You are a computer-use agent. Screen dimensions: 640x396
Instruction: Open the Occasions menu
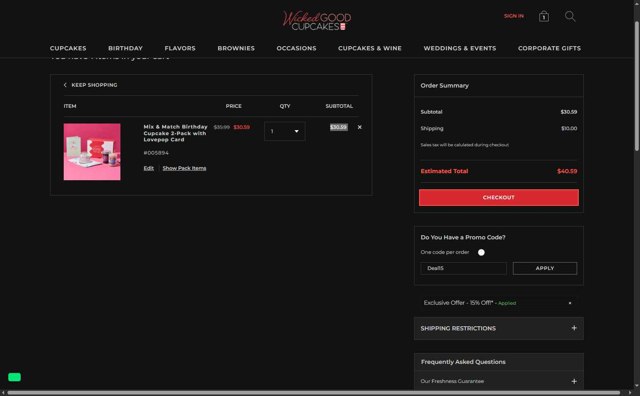click(296, 48)
